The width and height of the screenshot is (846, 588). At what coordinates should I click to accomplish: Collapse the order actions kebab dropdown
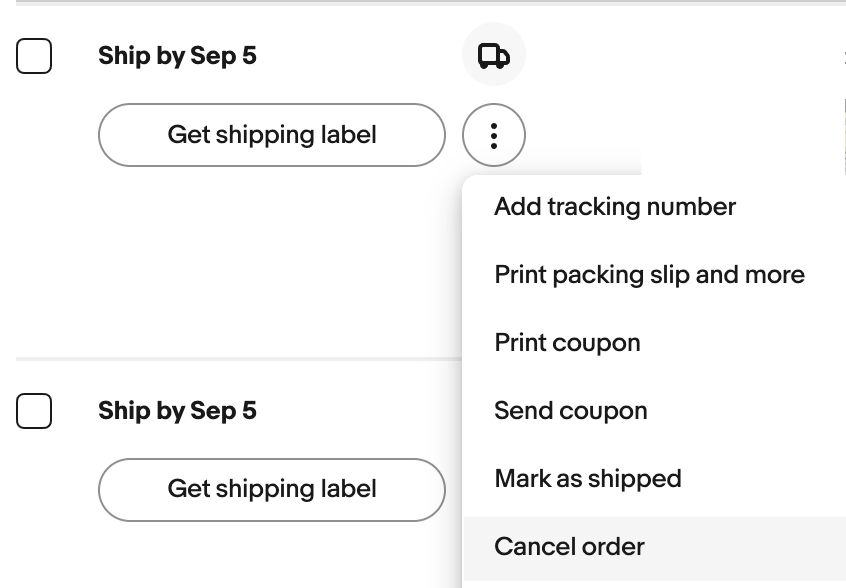(x=494, y=135)
